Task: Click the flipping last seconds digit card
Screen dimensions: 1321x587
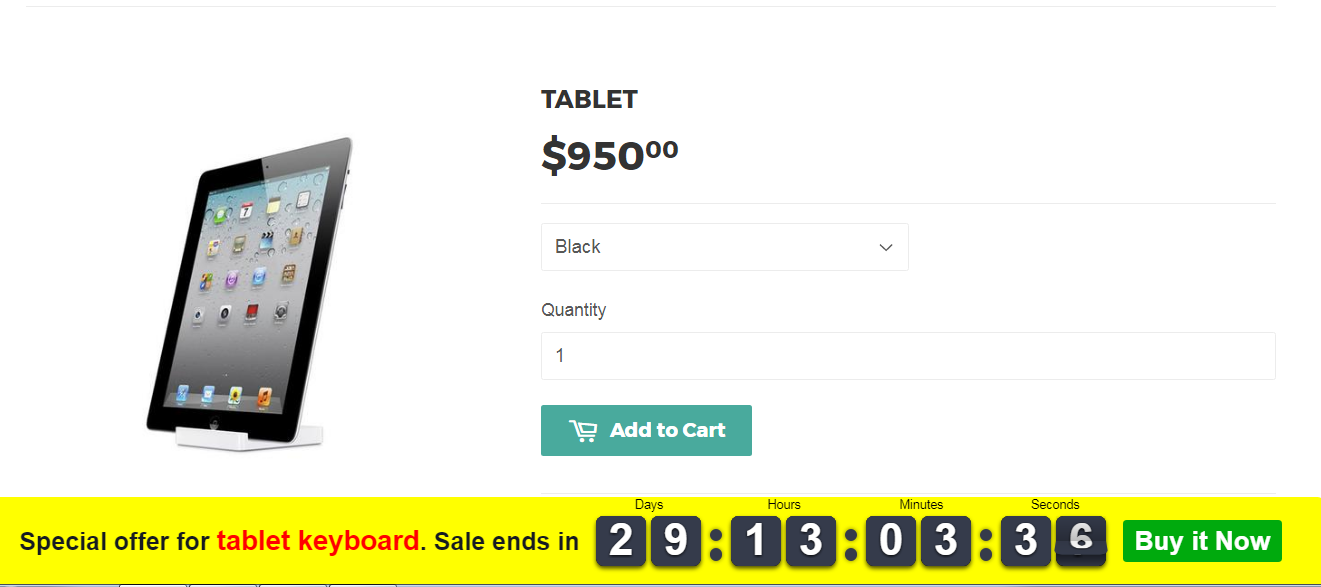Action: [x=1081, y=541]
